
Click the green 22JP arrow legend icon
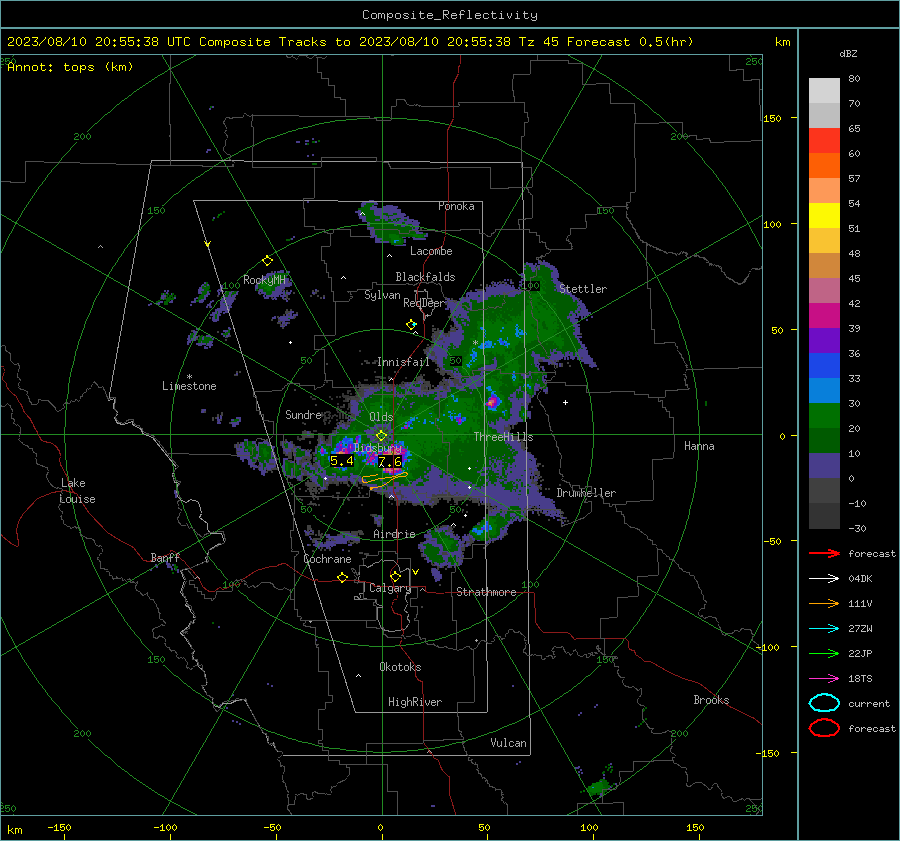pos(824,653)
